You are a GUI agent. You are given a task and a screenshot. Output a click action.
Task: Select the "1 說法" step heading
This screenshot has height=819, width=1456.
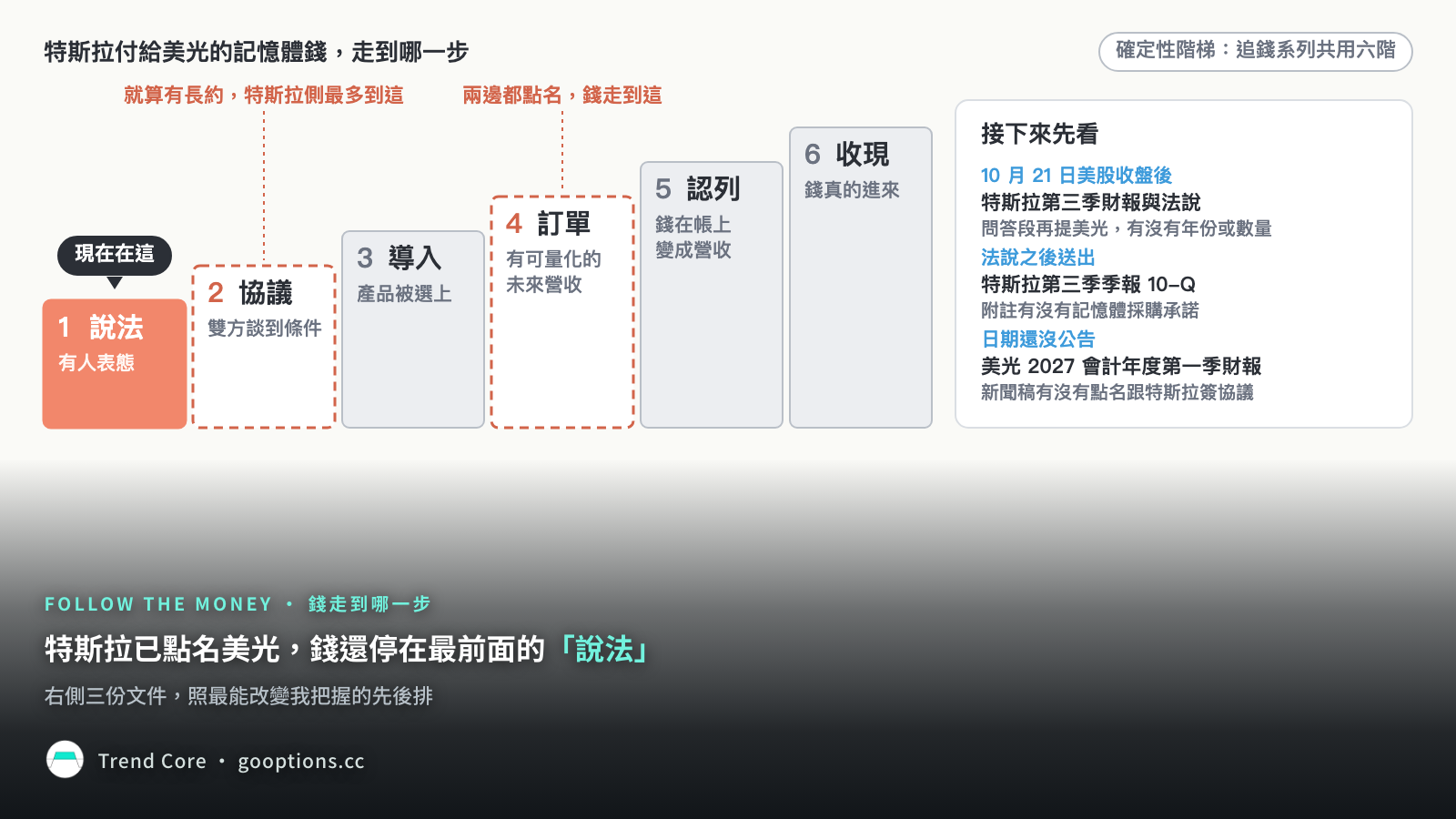[100, 328]
